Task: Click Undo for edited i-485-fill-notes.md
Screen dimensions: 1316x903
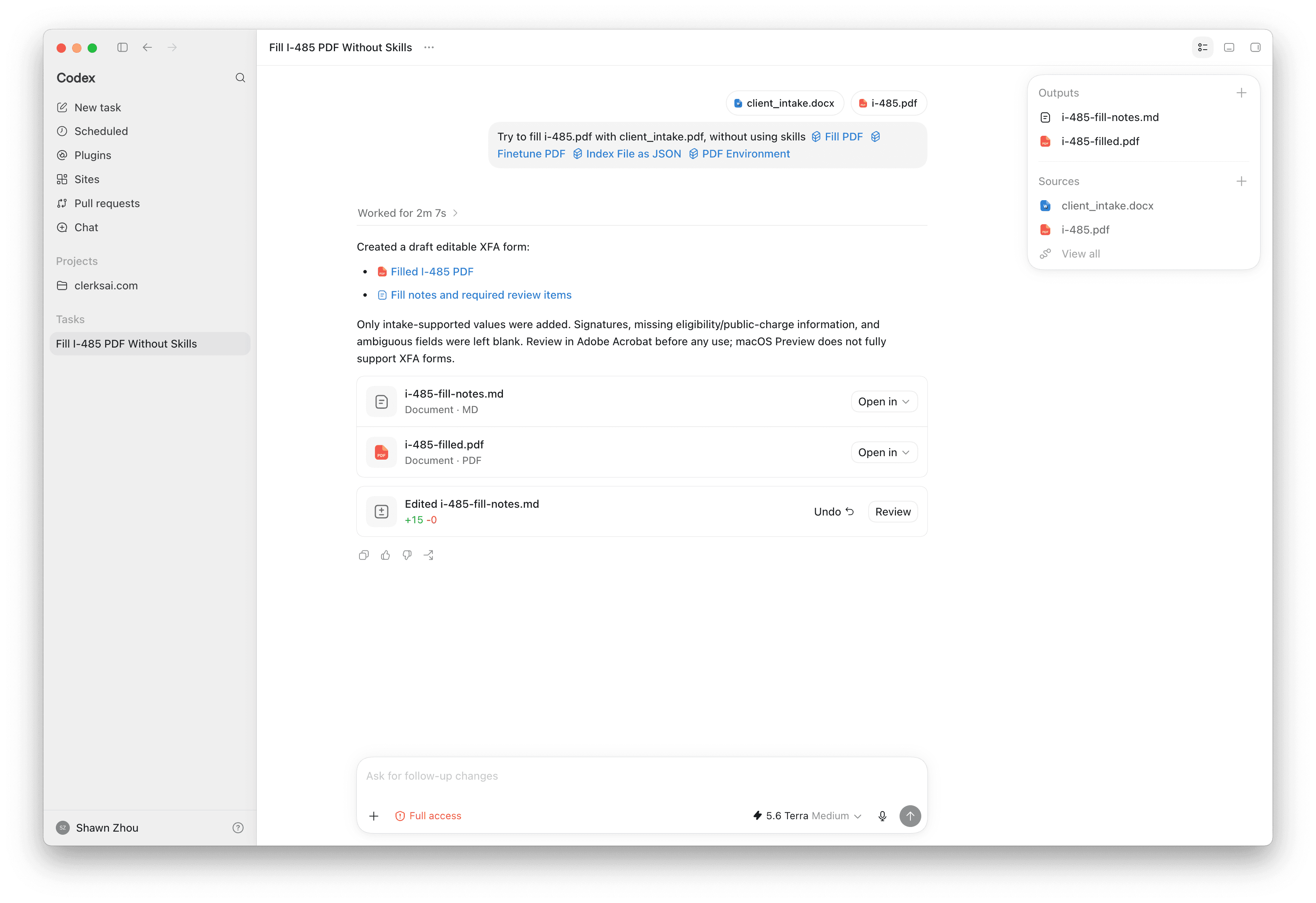Action: (x=834, y=512)
